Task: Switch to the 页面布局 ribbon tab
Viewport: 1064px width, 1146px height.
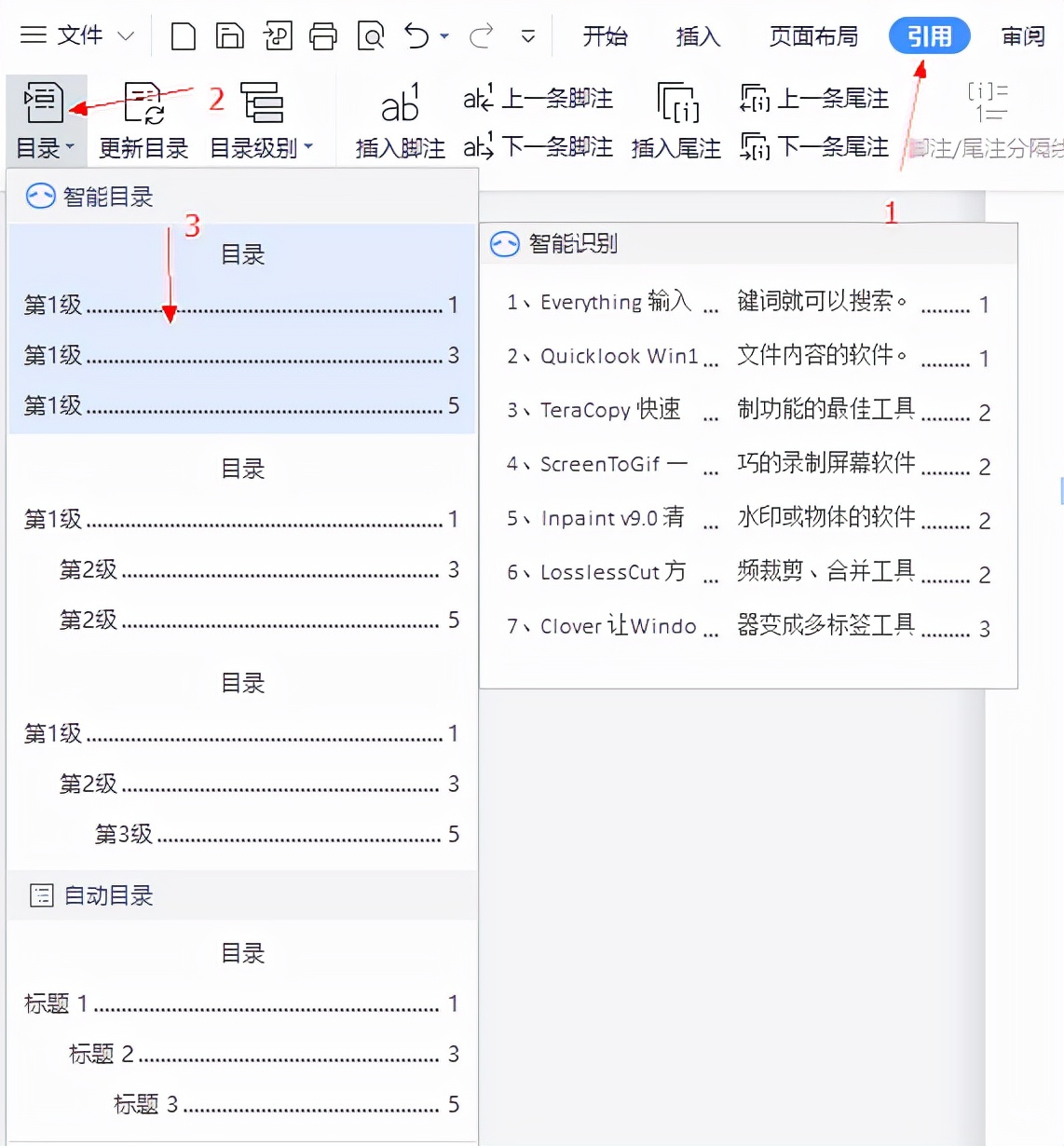Action: pyautogui.click(x=812, y=35)
